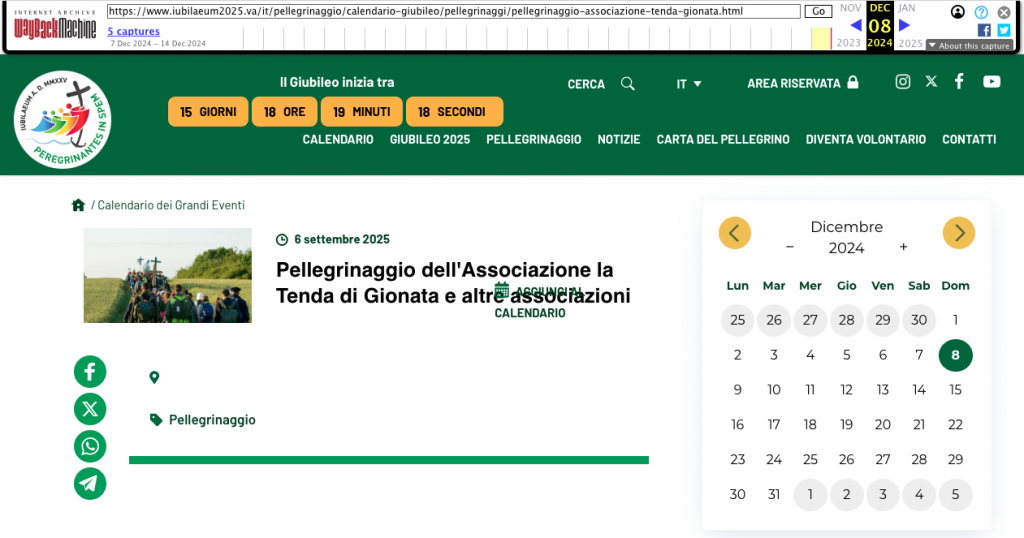This screenshot has height=538, width=1024.
Task: Click the home icon in breadcrumb
Action: pos(78,205)
